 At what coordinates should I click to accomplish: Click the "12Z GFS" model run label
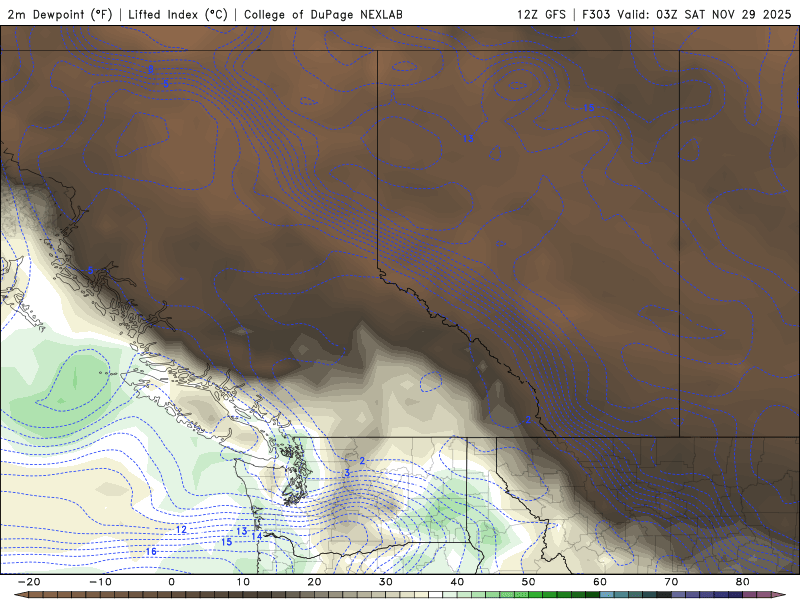541,14
